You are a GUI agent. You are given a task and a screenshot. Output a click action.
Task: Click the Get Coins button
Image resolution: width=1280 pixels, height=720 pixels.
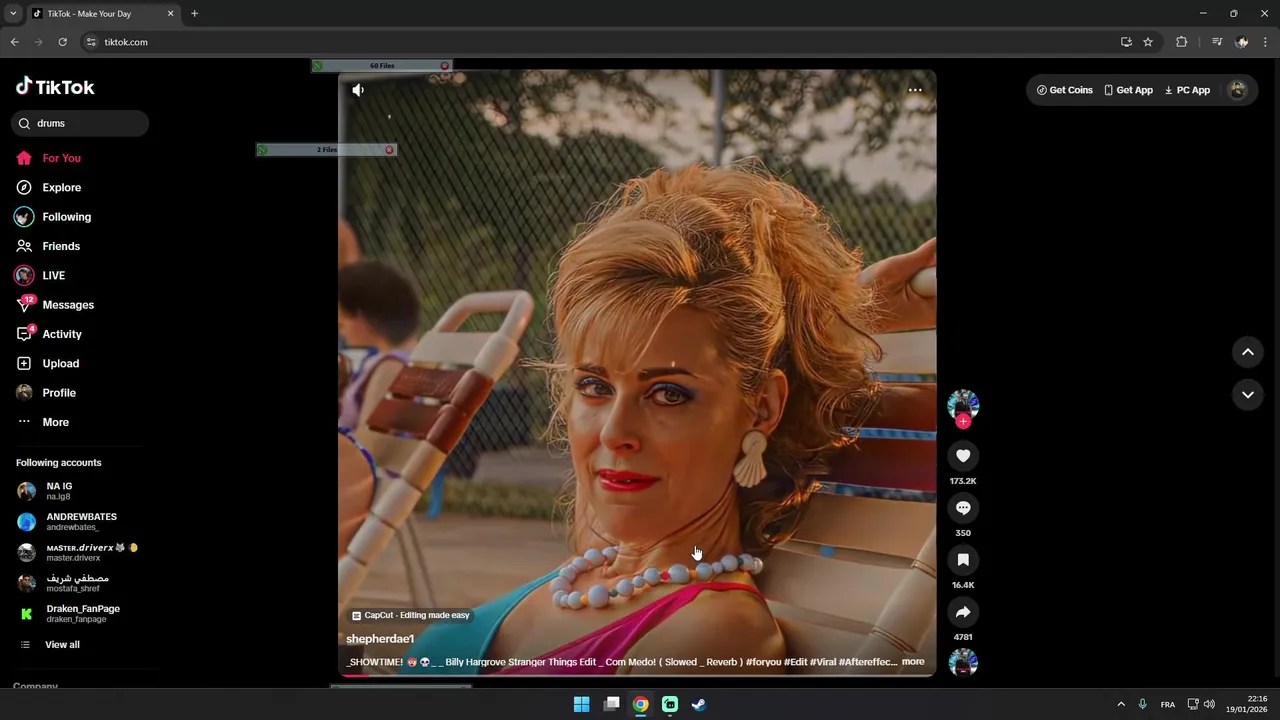[x=1064, y=90]
